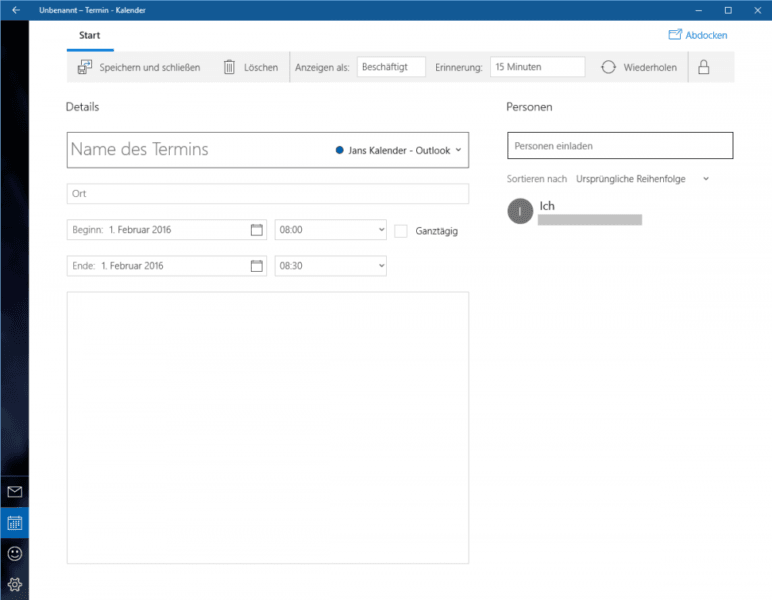Open the start date calendar picker
Image resolution: width=772 pixels, height=600 pixels.
[x=257, y=230]
